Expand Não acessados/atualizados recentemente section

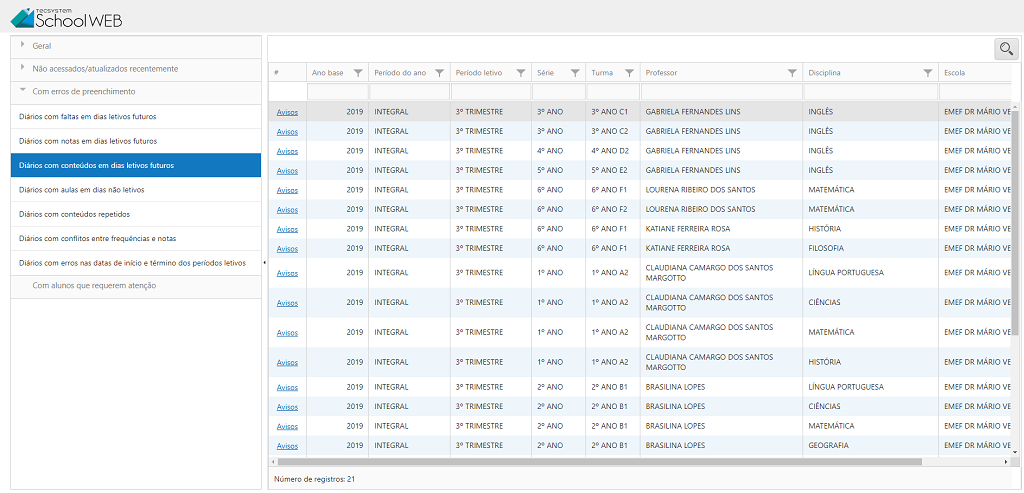click(x=105, y=68)
